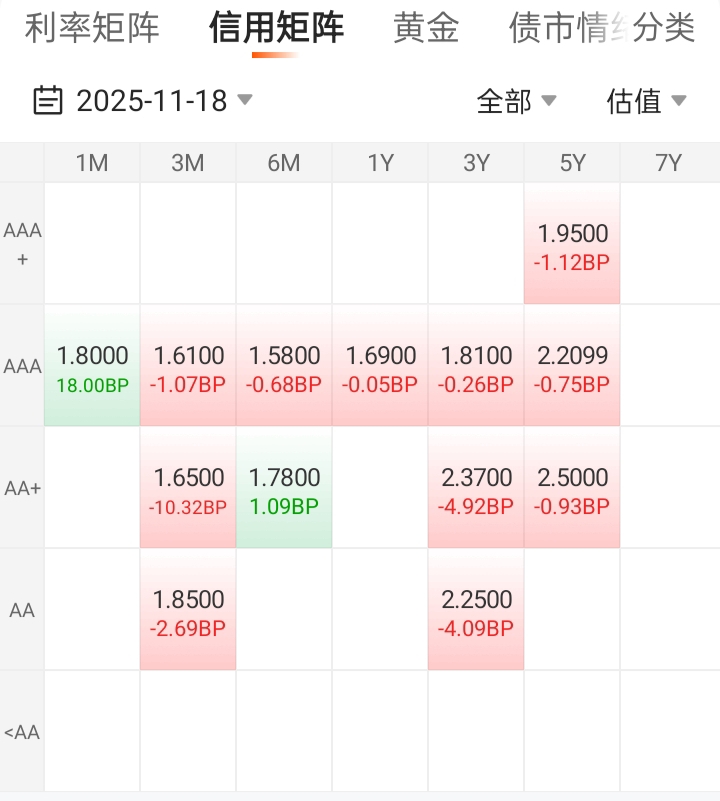Click the calendar icon beside the date
Viewport: 720px width, 801px height.
coord(47,101)
